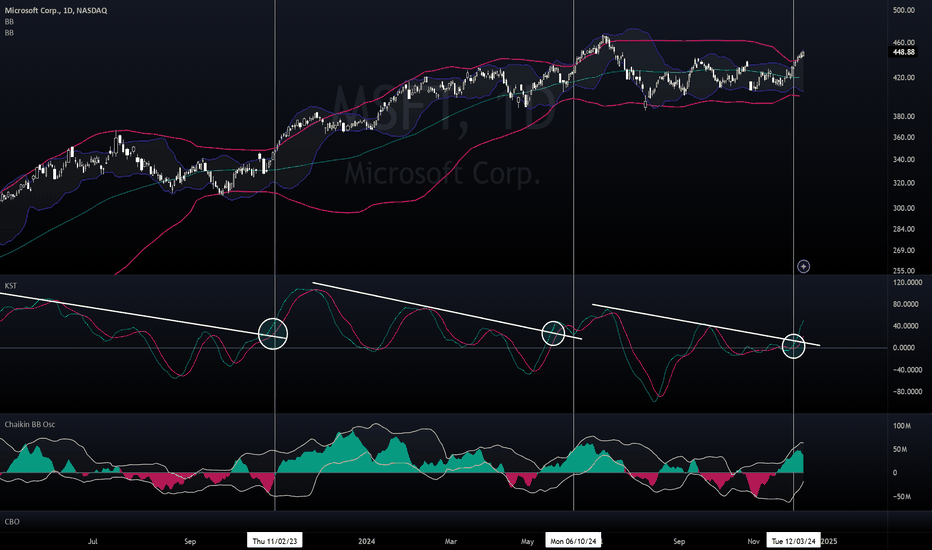
Task: Select the BB label just above the price candles
Action: click(9, 33)
